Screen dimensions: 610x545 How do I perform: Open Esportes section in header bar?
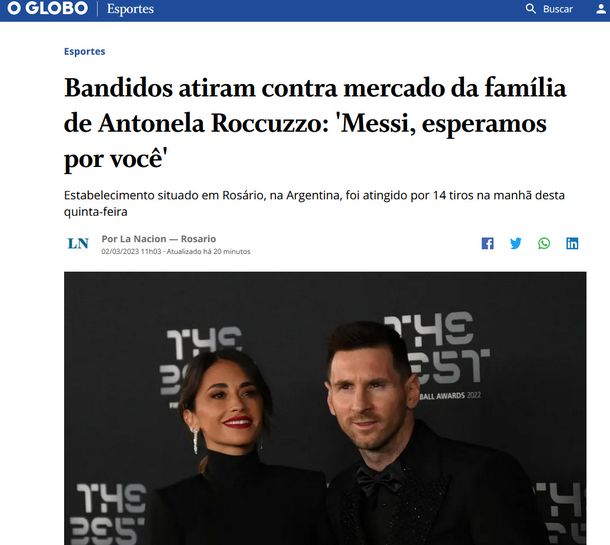click(130, 9)
